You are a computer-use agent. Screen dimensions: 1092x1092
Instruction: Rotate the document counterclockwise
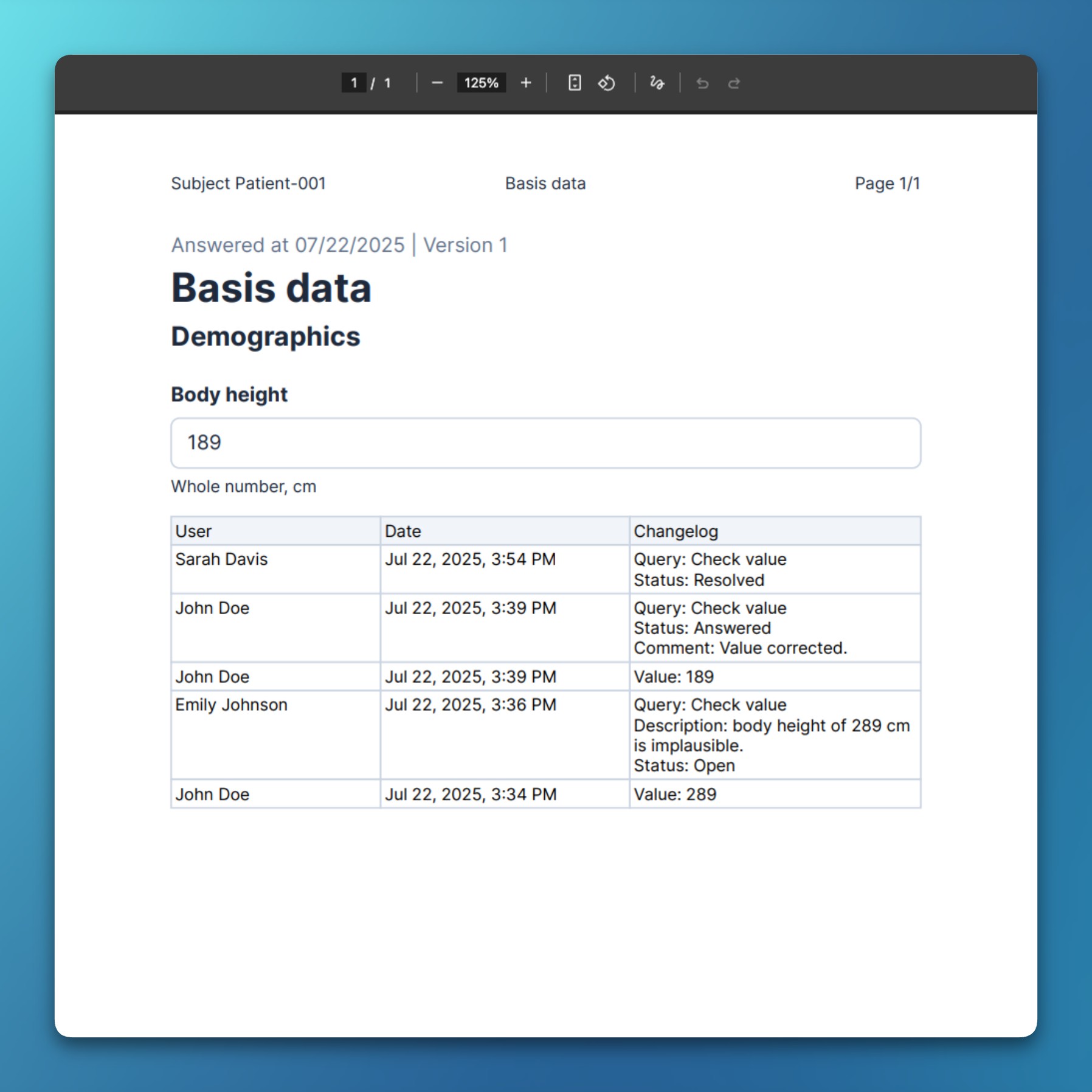[x=606, y=83]
